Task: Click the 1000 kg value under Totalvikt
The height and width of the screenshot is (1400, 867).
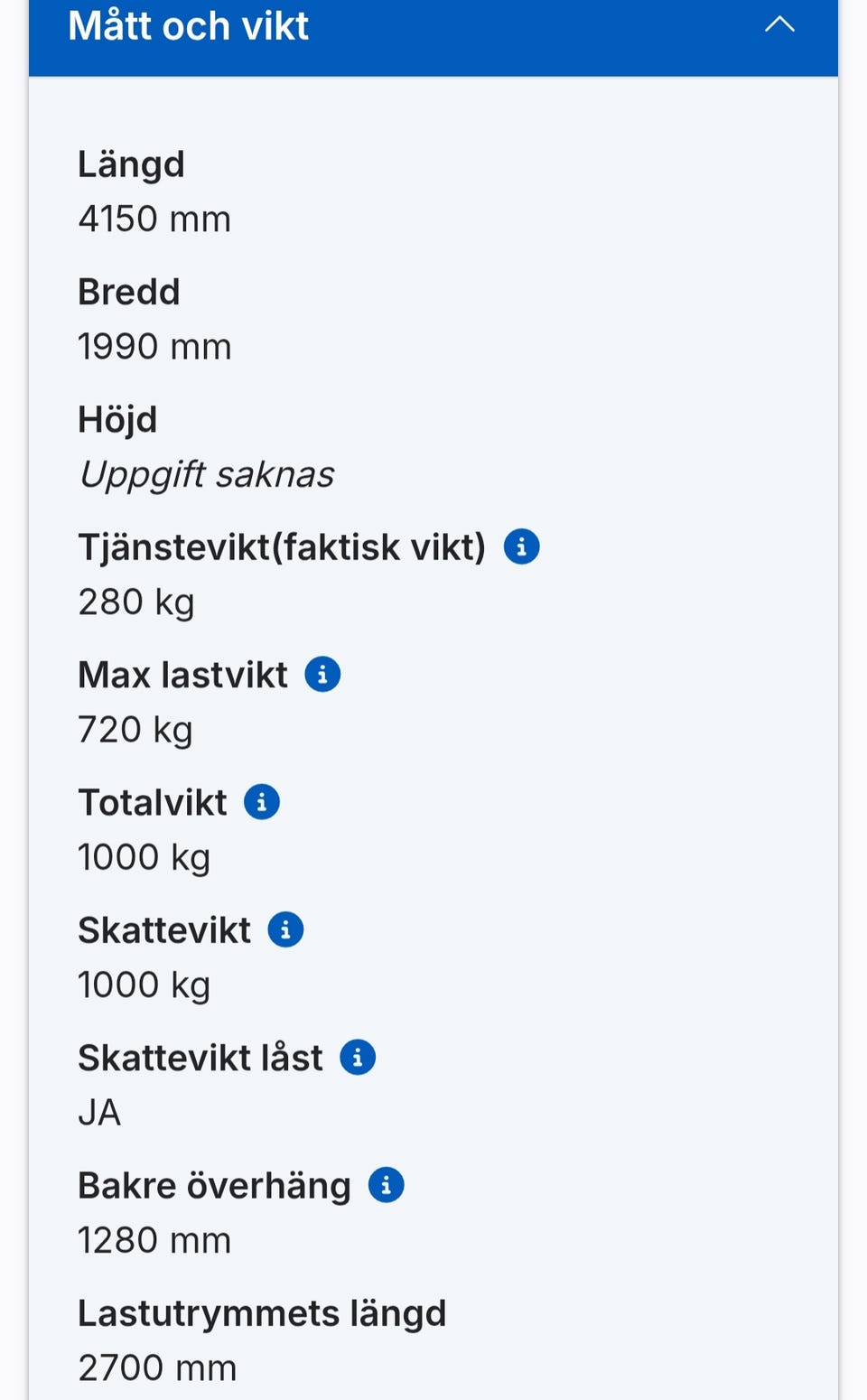Action: pyautogui.click(x=144, y=857)
